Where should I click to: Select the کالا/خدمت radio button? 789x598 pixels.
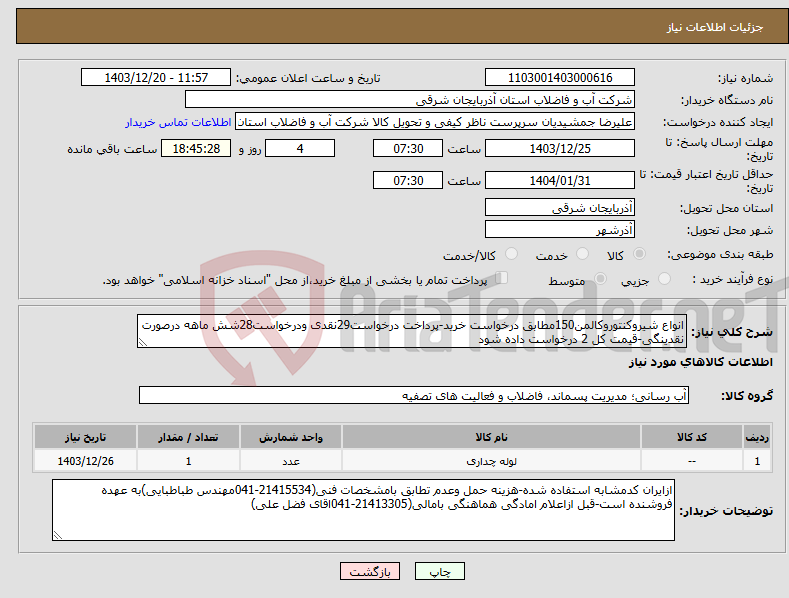point(511,254)
